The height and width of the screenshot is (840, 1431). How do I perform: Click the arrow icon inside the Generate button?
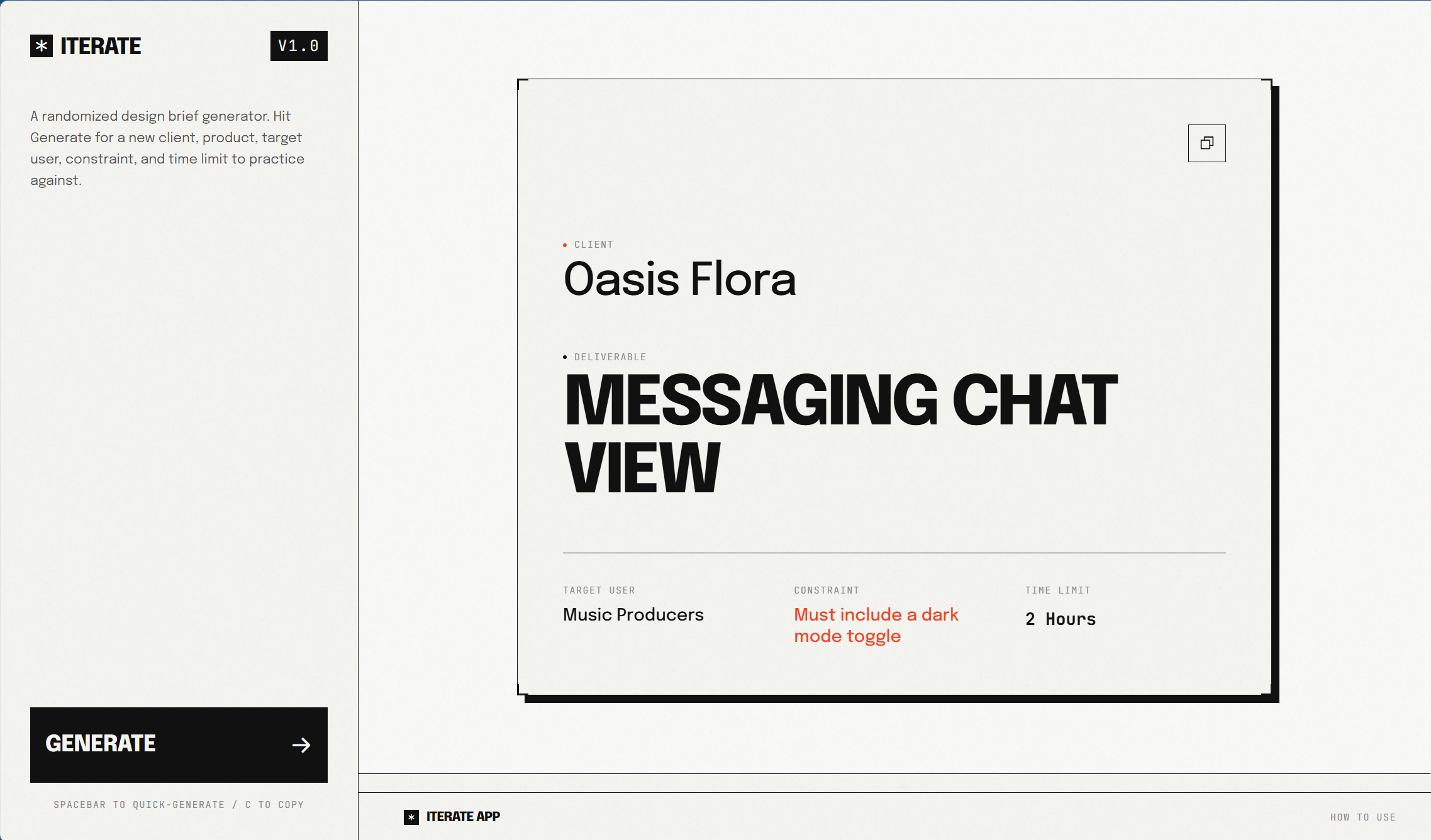(301, 744)
